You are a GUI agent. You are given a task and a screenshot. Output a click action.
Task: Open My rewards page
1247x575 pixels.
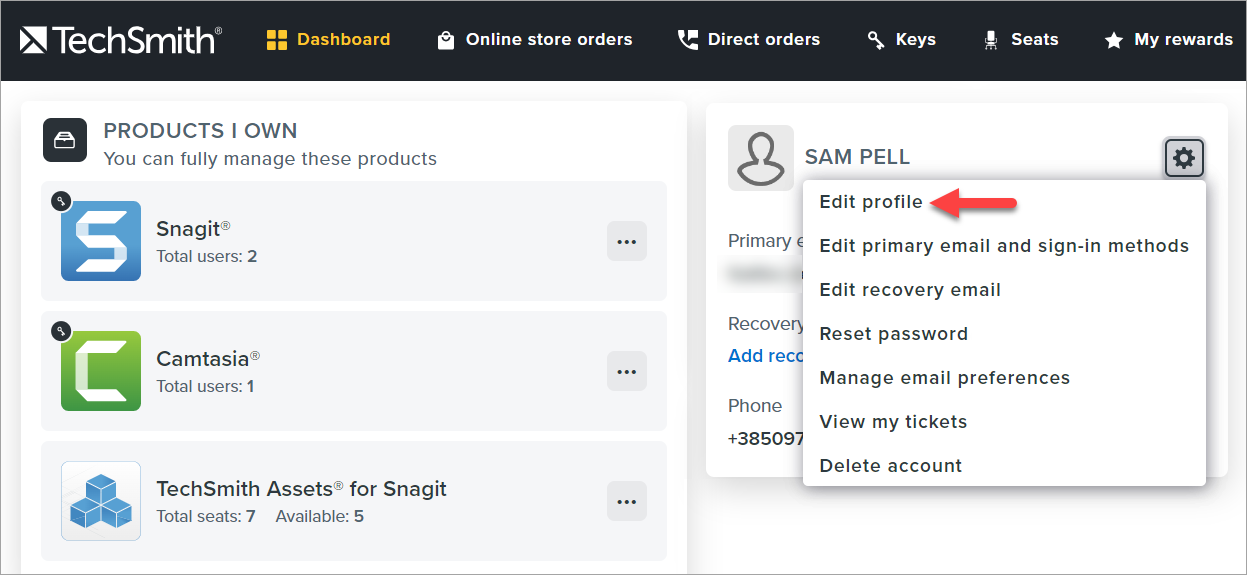1168,40
